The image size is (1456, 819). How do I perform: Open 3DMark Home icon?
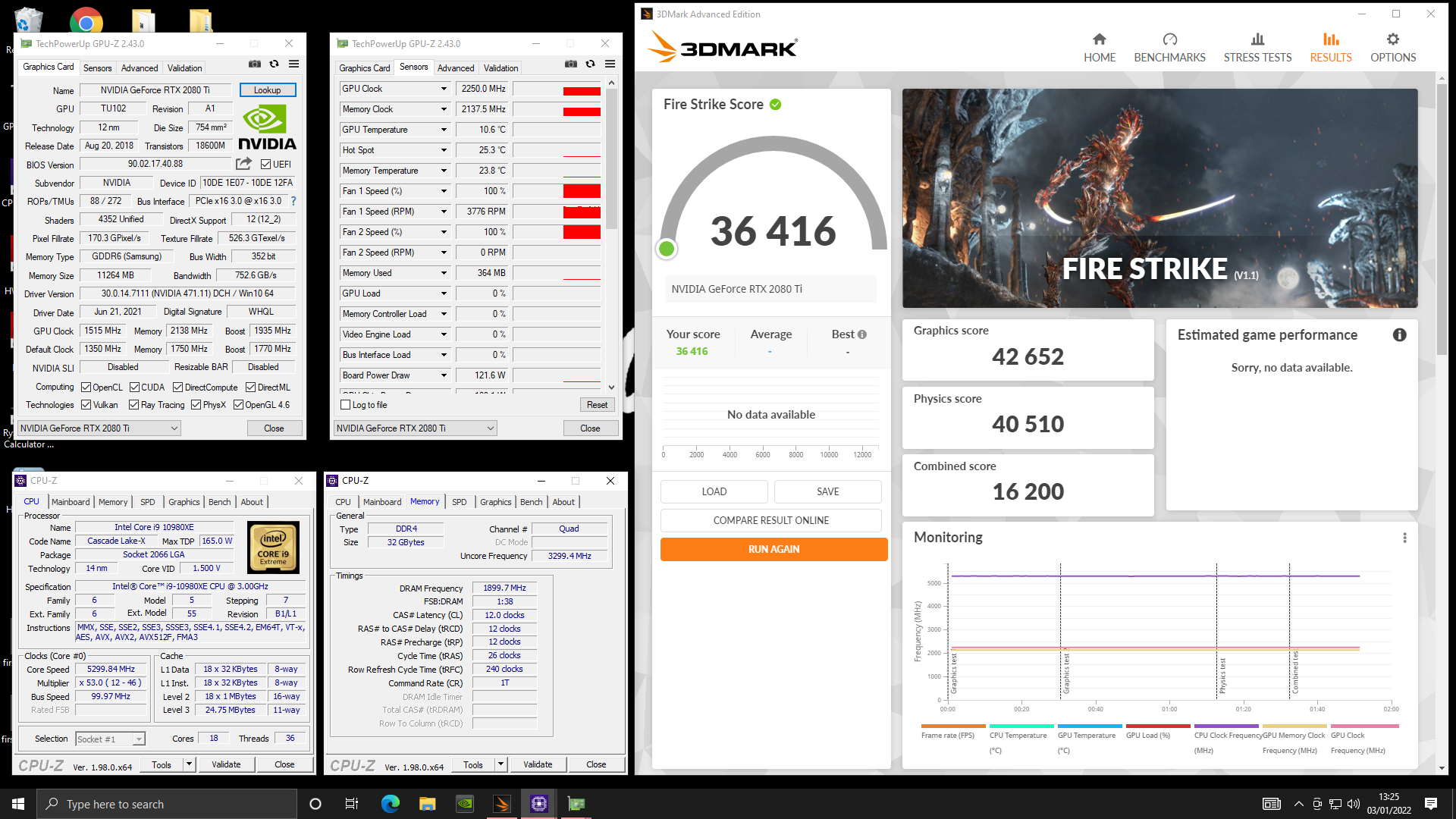pos(1100,39)
